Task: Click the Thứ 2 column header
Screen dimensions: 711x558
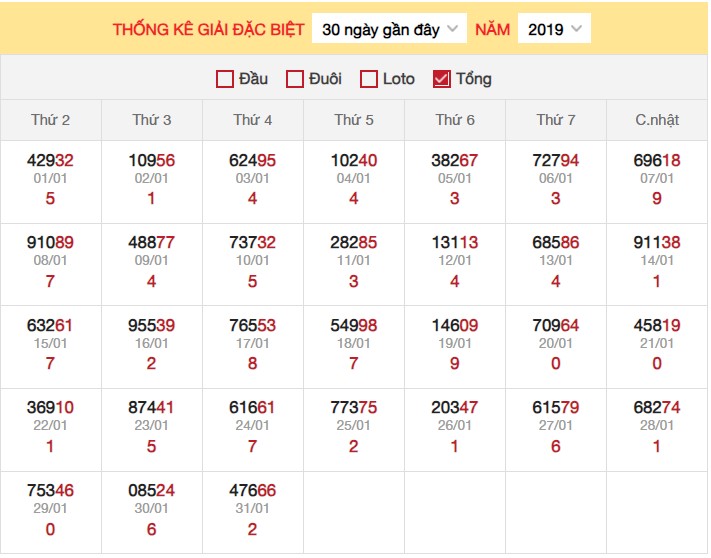Action: click(x=51, y=120)
